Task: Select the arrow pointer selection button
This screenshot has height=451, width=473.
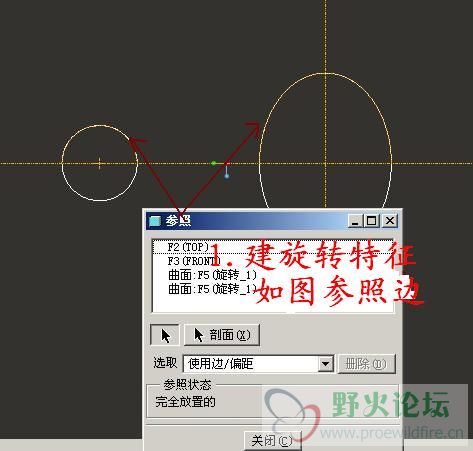Action: click(x=165, y=335)
